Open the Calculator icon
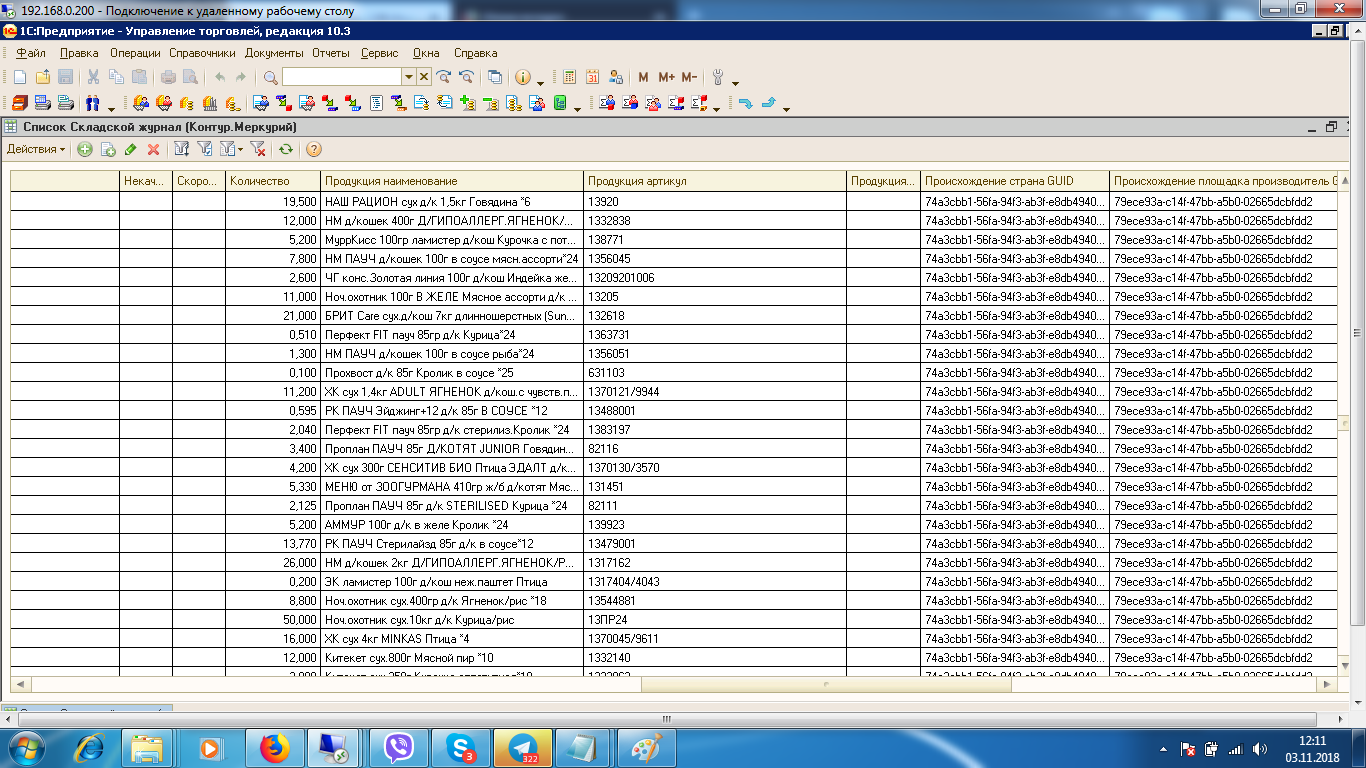 (569, 77)
